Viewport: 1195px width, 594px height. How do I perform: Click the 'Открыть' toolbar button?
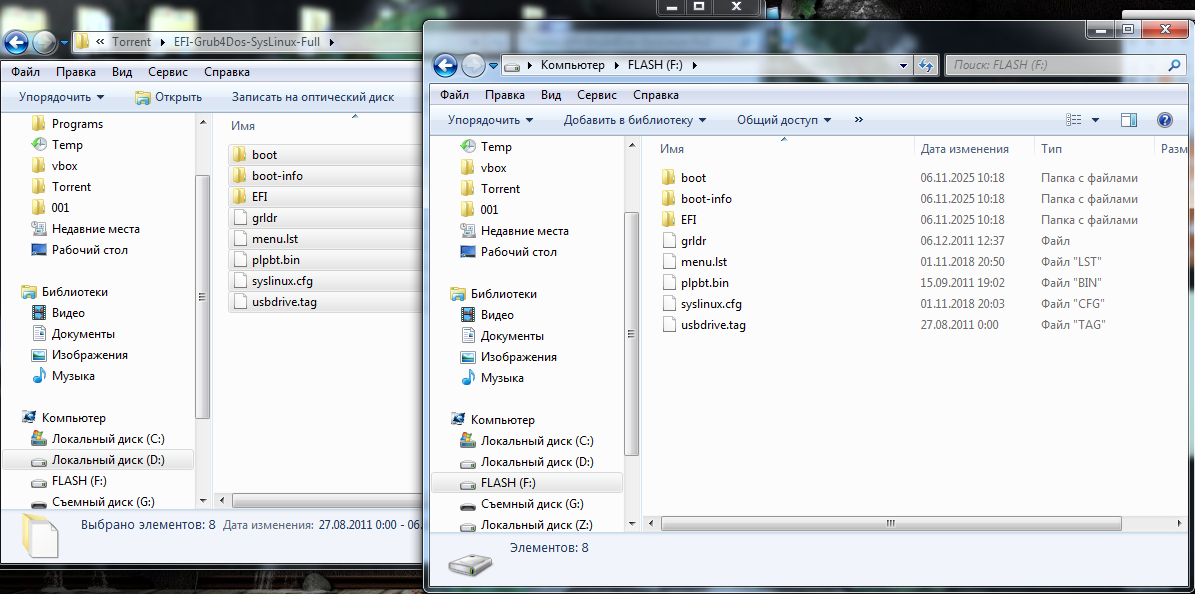tap(169, 97)
